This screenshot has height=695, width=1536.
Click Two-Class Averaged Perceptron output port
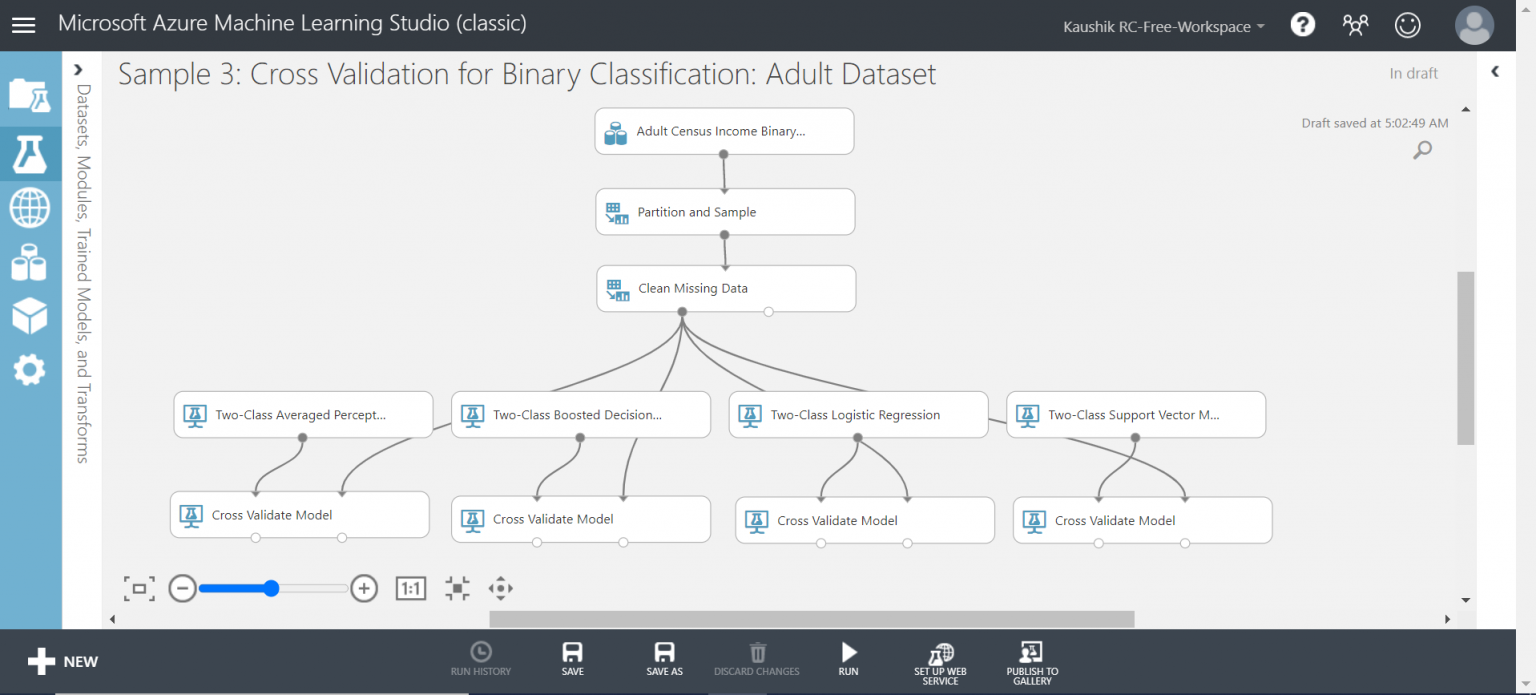(x=303, y=437)
